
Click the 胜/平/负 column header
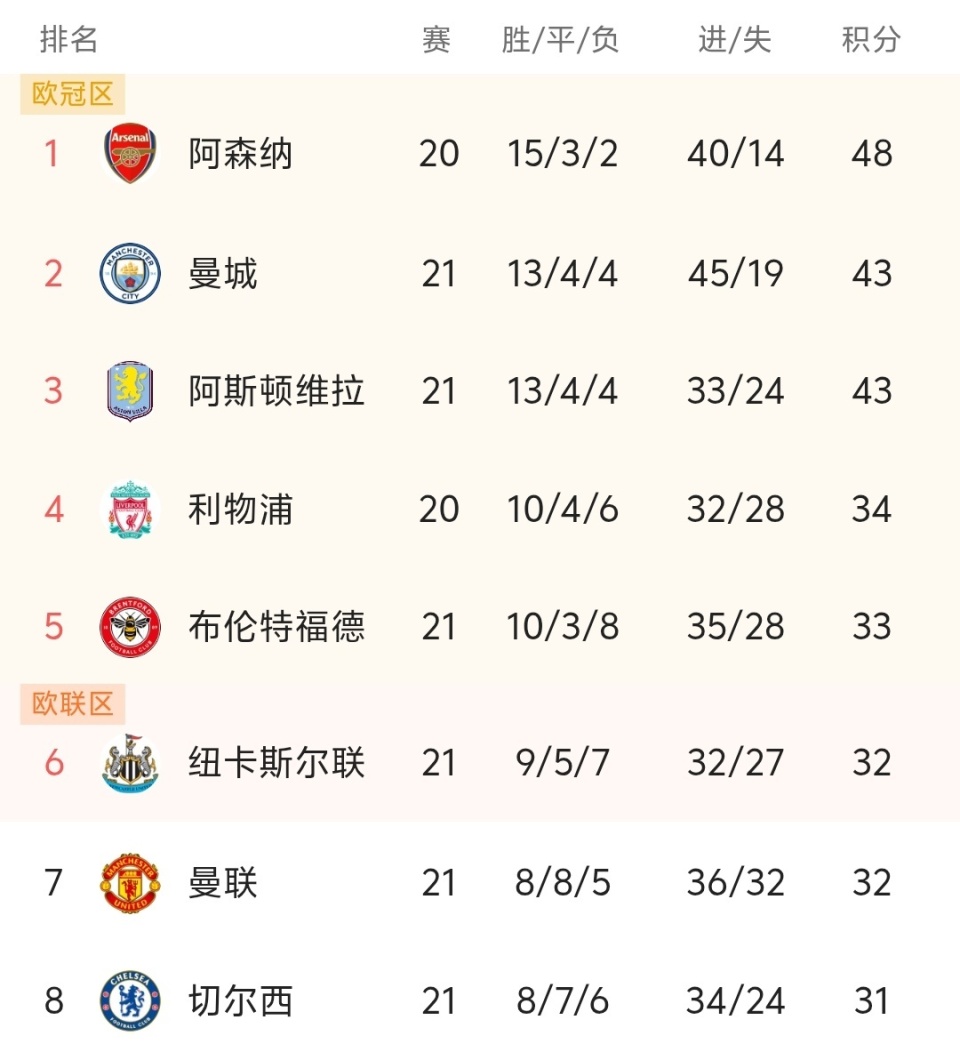560,40
